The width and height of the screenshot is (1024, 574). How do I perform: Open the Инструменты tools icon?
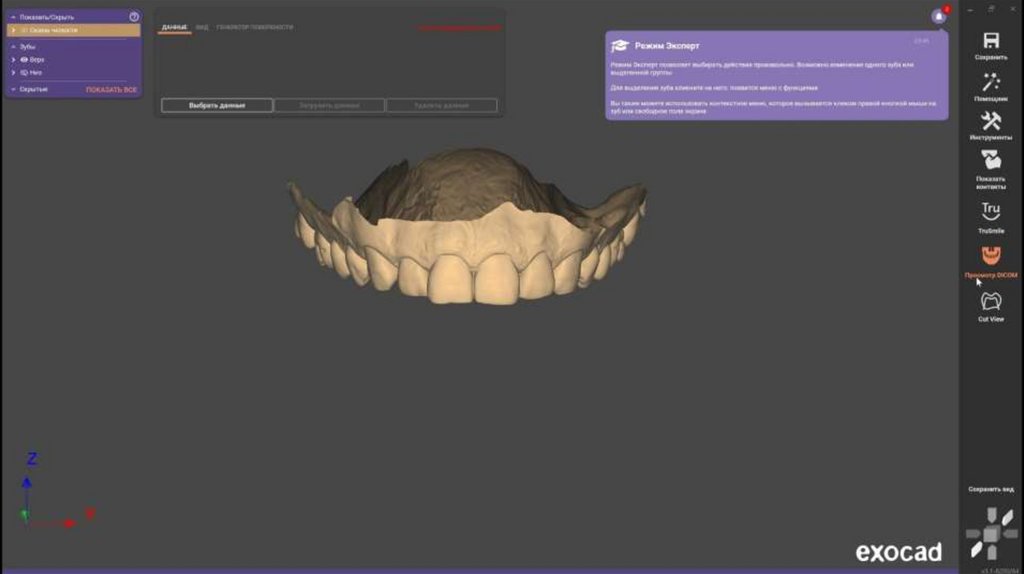coord(991,121)
